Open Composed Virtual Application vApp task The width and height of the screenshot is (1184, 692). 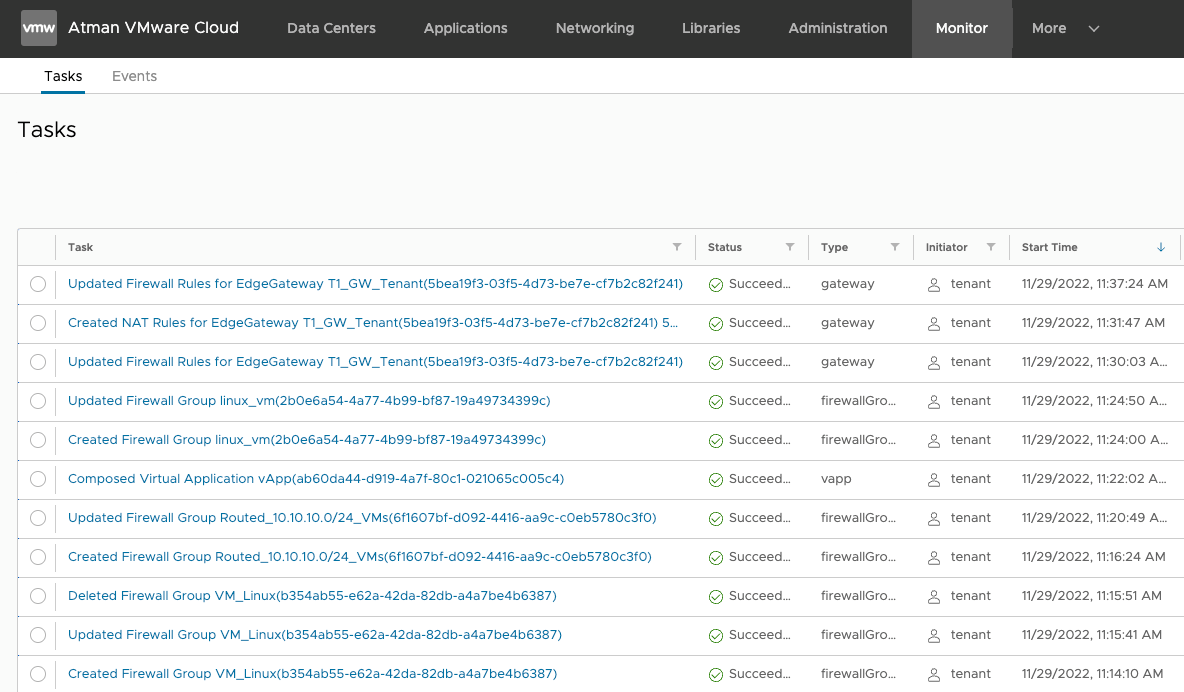[316, 479]
